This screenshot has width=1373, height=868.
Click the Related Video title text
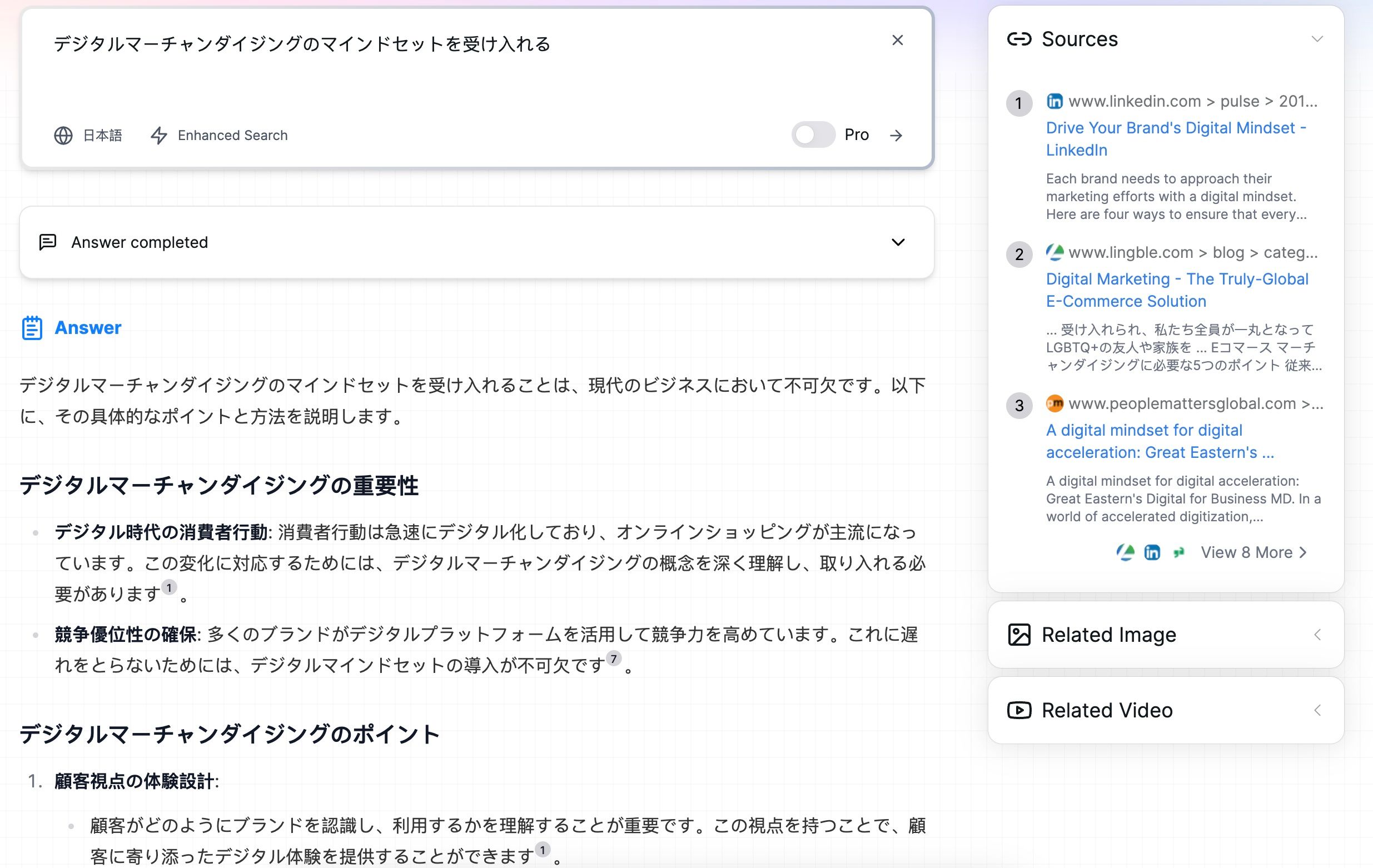[x=1107, y=711]
